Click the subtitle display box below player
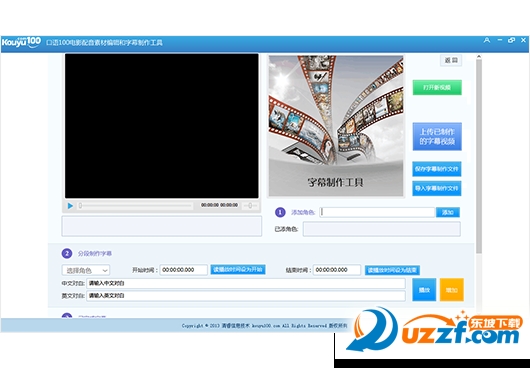The image size is (530, 368). coord(162,226)
